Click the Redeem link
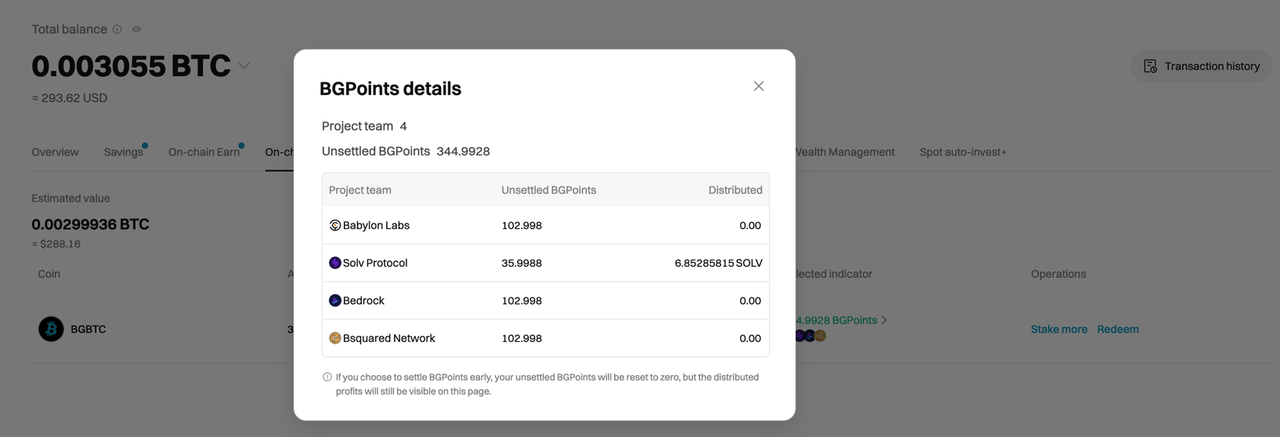Viewport: 1280px width, 437px height. coord(1118,329)
